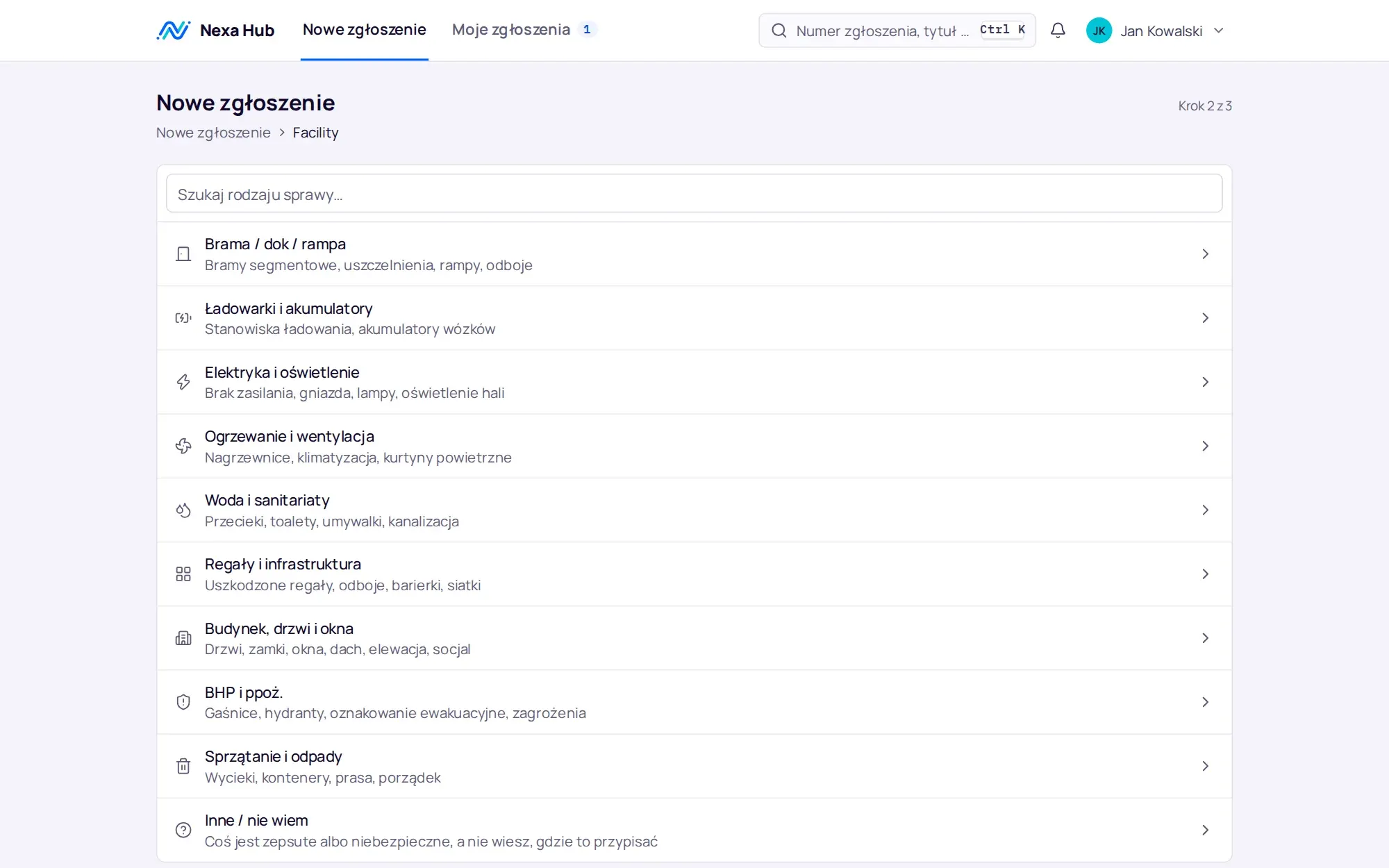Open Brama / dok / rampa via its chevron

pyautogui.click(x=1206, y=254)
